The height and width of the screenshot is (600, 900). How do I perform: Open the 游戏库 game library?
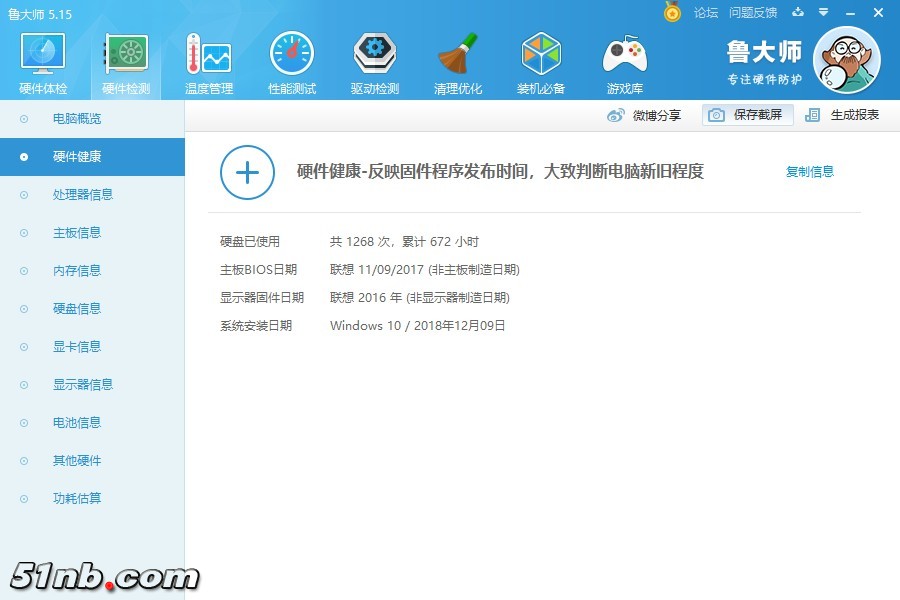[624, 60]
